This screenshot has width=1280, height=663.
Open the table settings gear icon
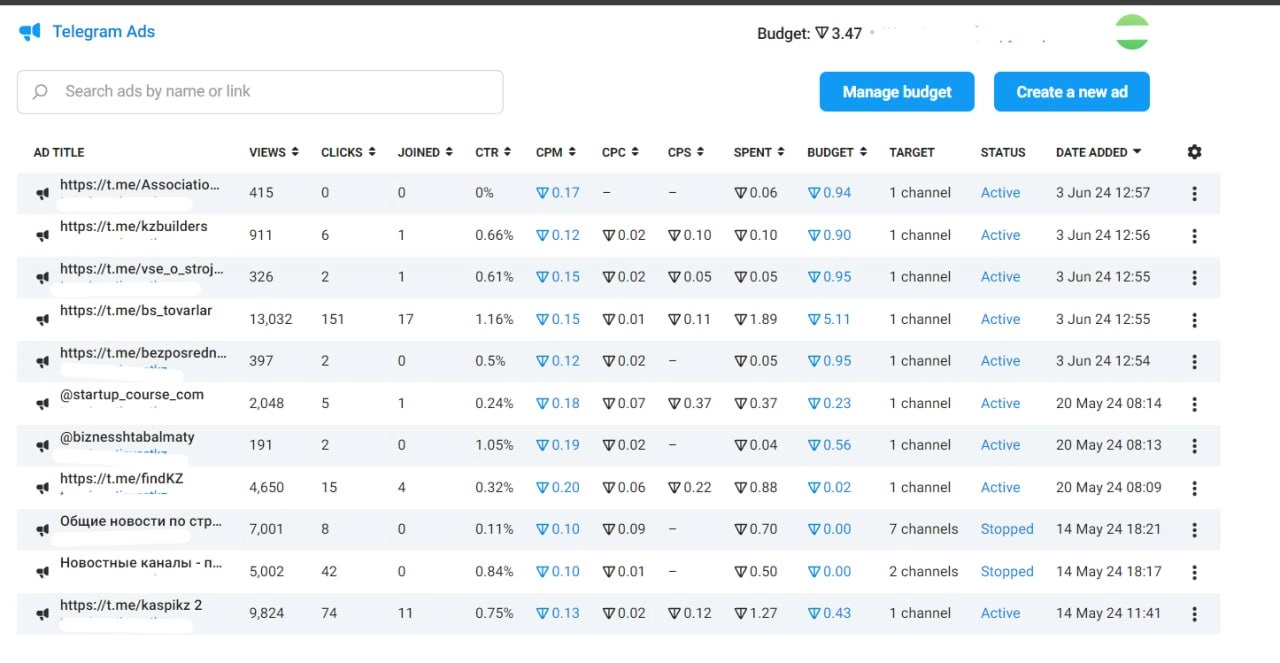1194,152
